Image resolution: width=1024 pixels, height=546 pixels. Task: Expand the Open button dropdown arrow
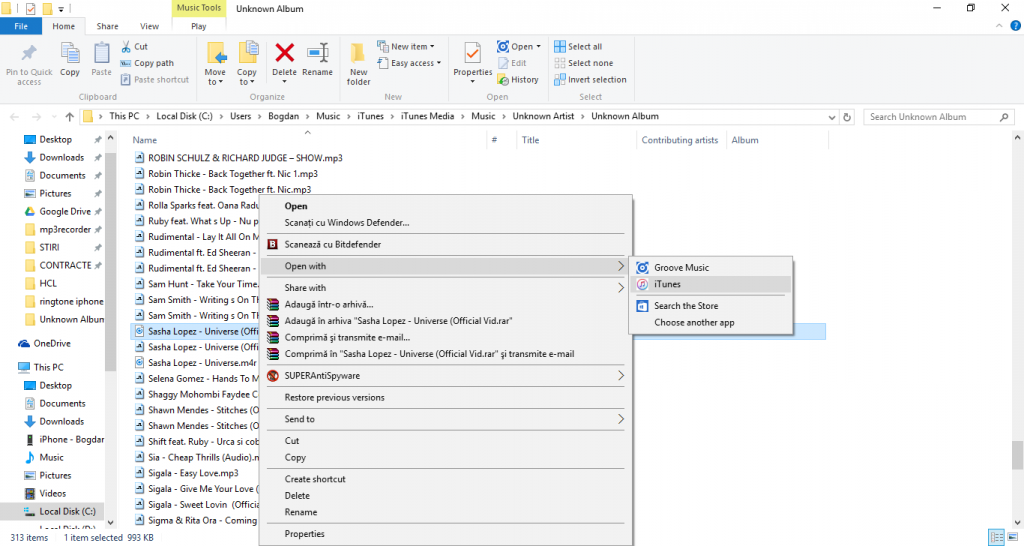[538, 46]
